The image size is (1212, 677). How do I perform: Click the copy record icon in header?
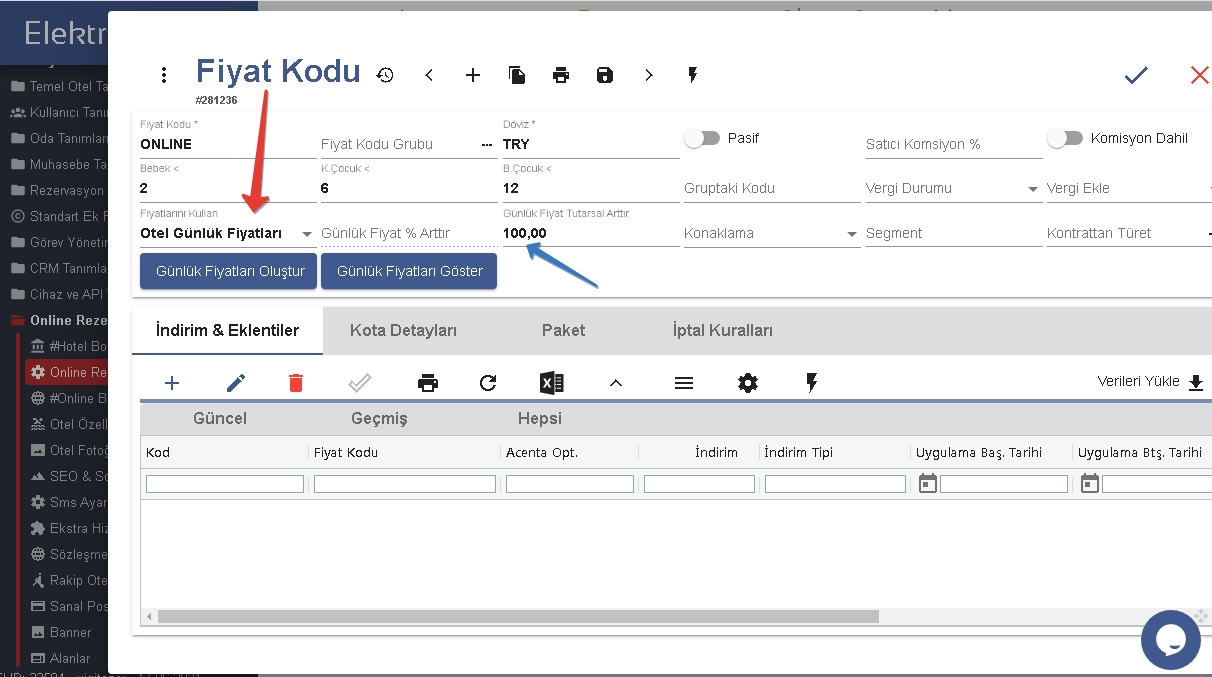pyautogui.click(x=517, y=75)
